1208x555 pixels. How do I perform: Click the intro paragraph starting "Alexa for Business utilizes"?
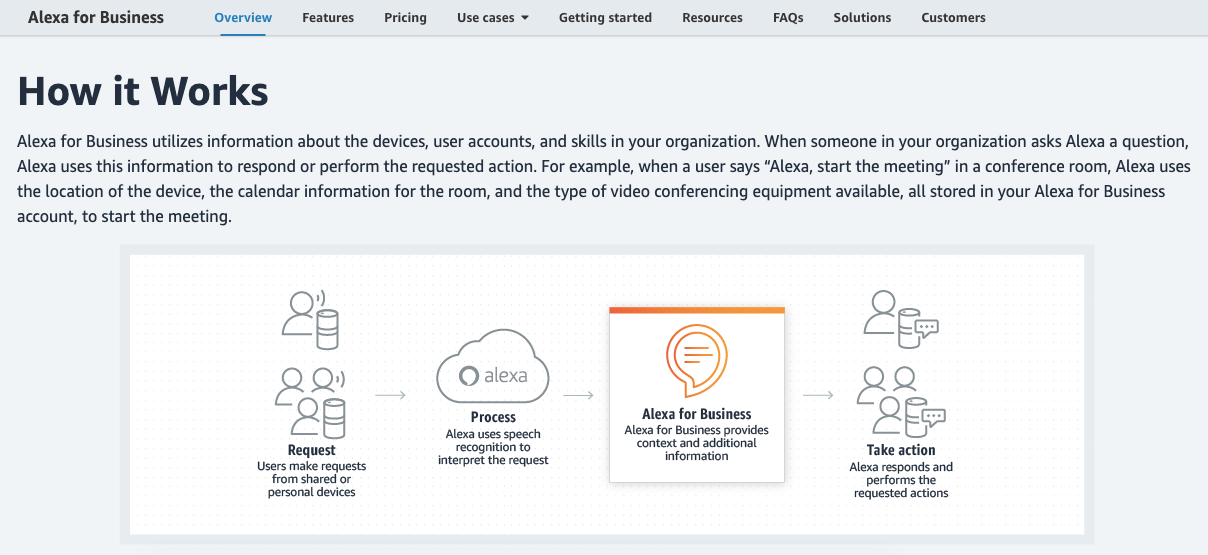[x=604, y=178]
